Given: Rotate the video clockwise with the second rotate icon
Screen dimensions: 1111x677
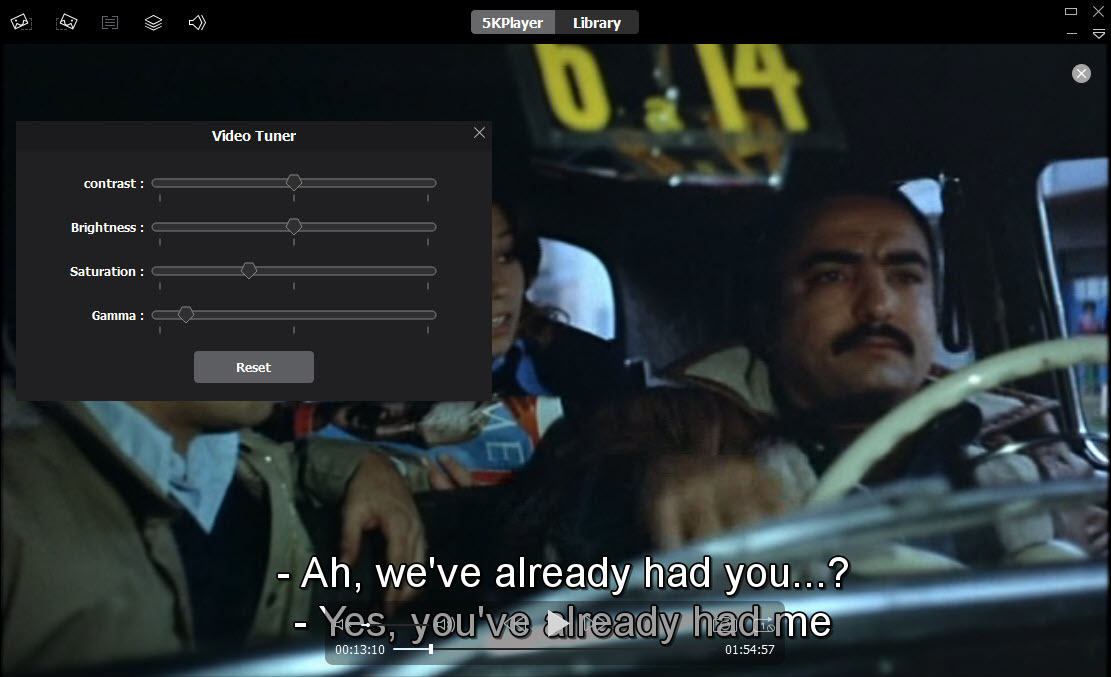Looking at the screenshot, I should [x=67, y=23].
